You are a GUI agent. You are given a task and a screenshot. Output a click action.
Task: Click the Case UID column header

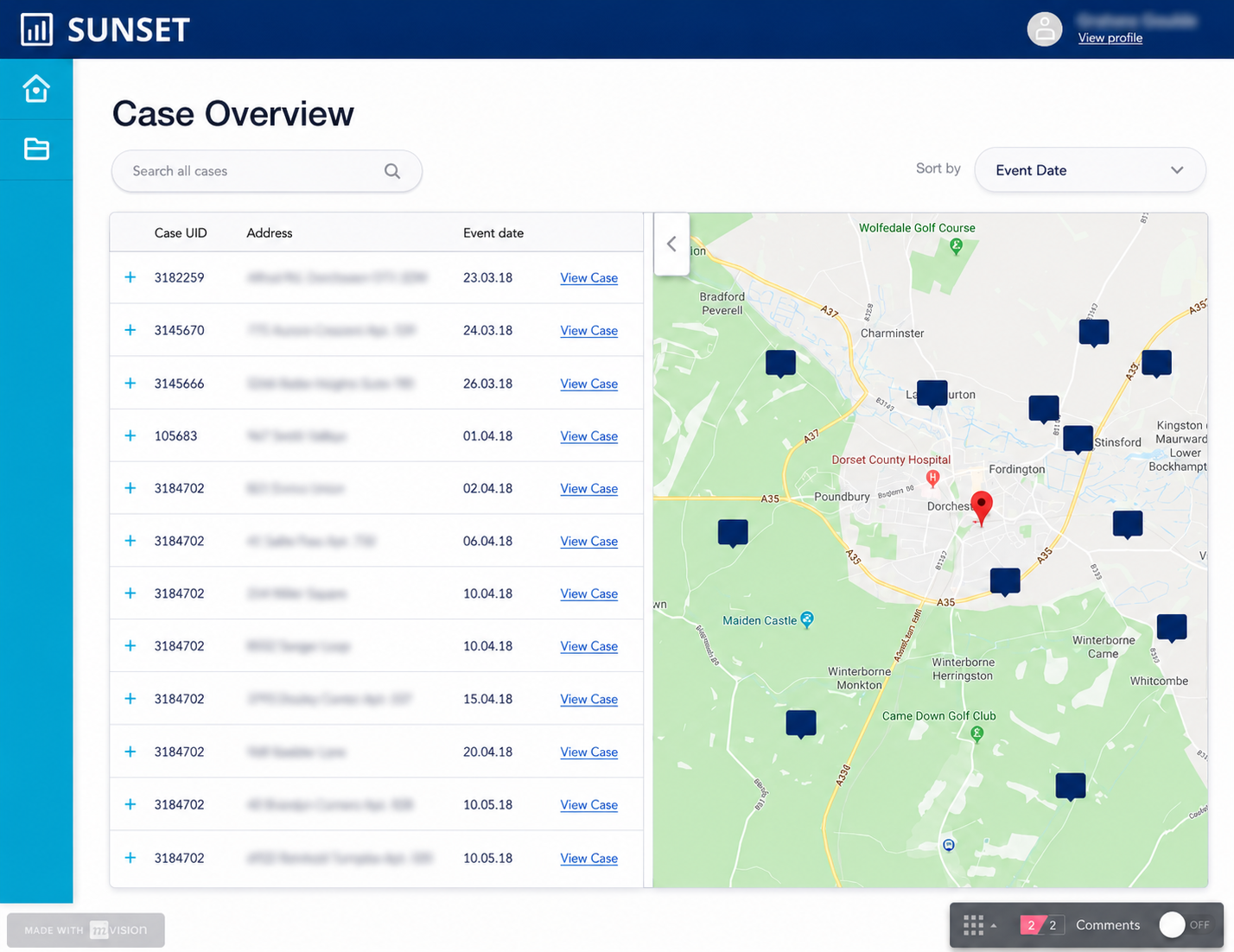[181, 233]
